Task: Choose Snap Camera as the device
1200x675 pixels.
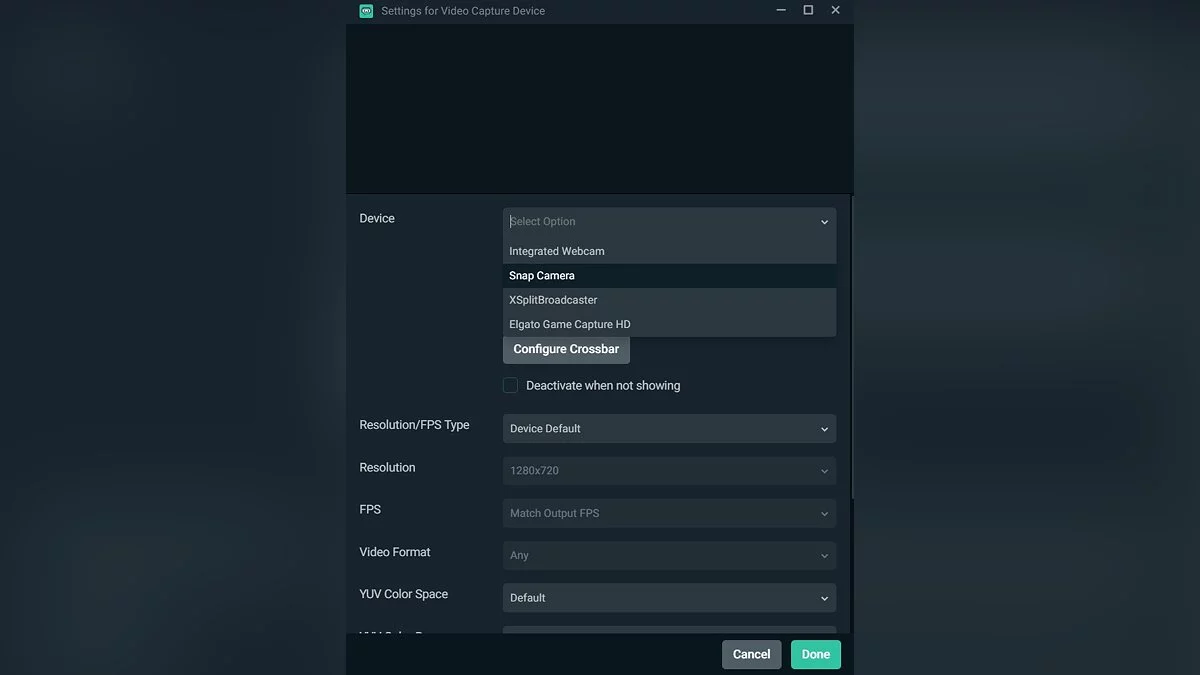Action: pyautogui.click(x=669, y=276)
